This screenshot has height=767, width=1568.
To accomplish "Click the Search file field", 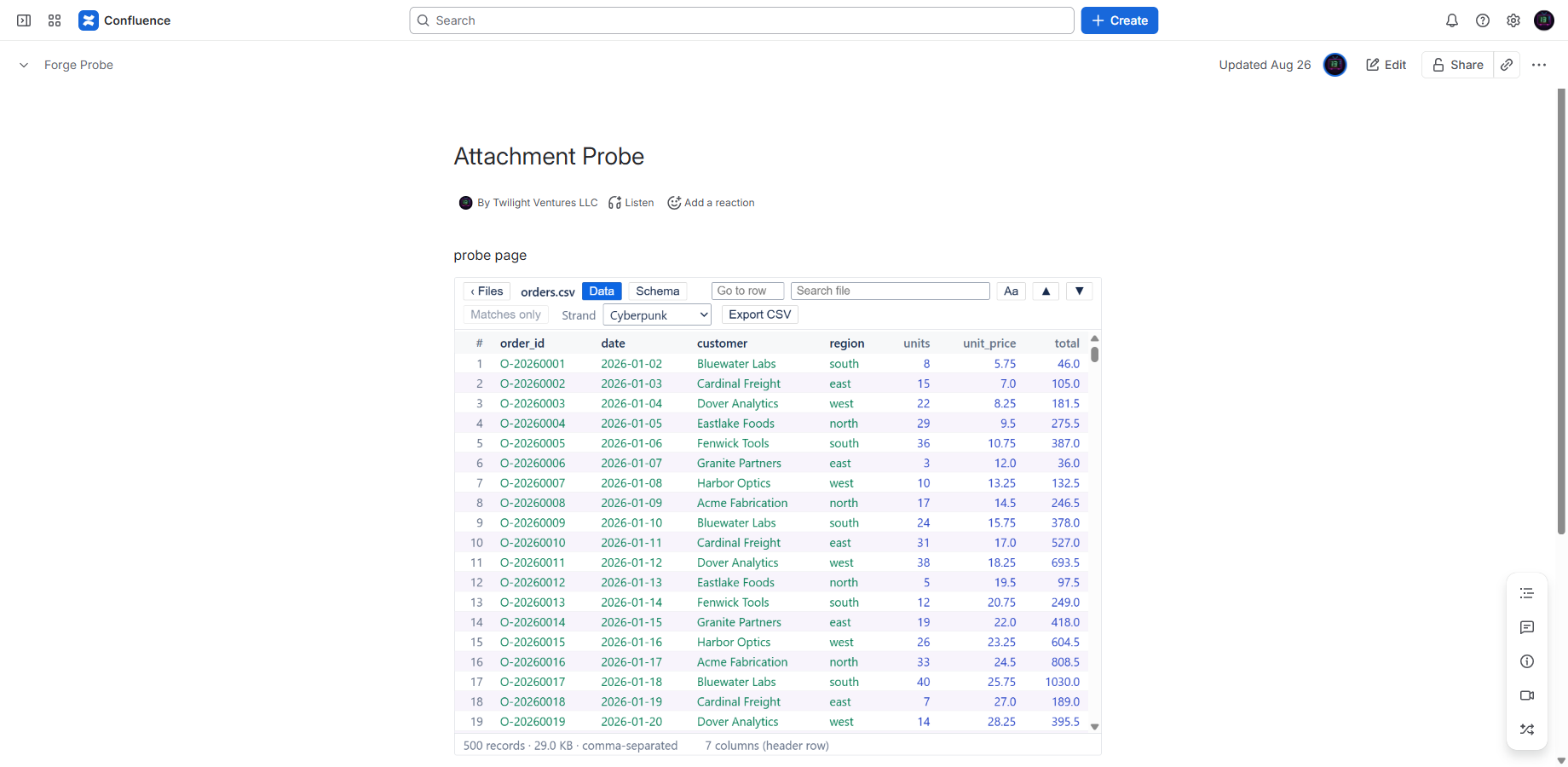I will click(891, 291).
